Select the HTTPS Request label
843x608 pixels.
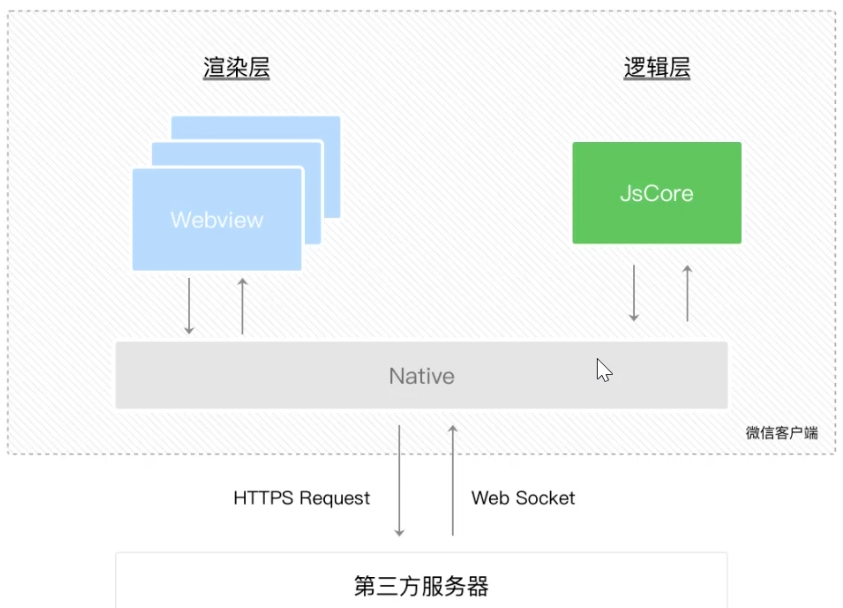(x=302, y=497)
